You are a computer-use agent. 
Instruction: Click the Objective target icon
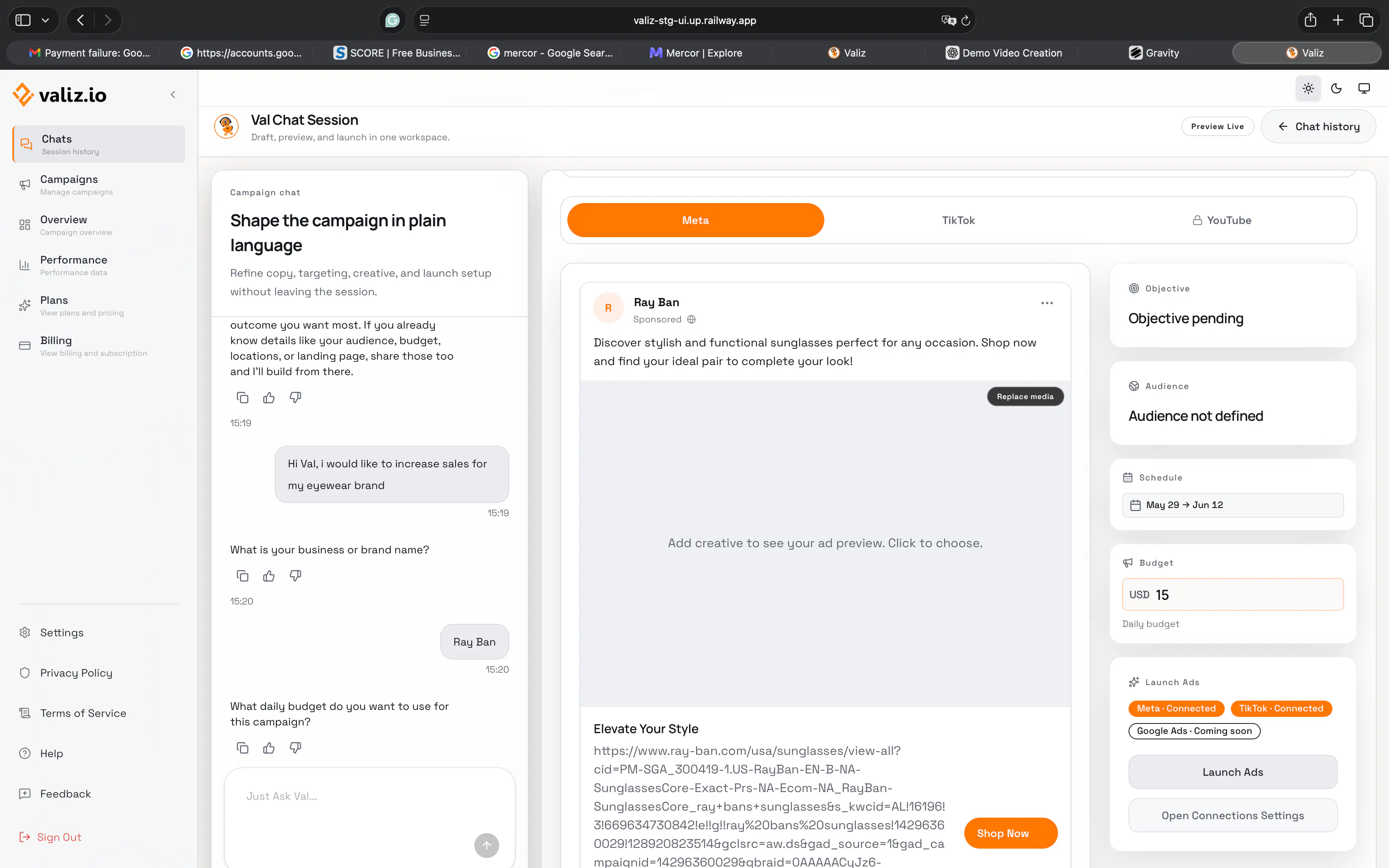[1134, 288]
